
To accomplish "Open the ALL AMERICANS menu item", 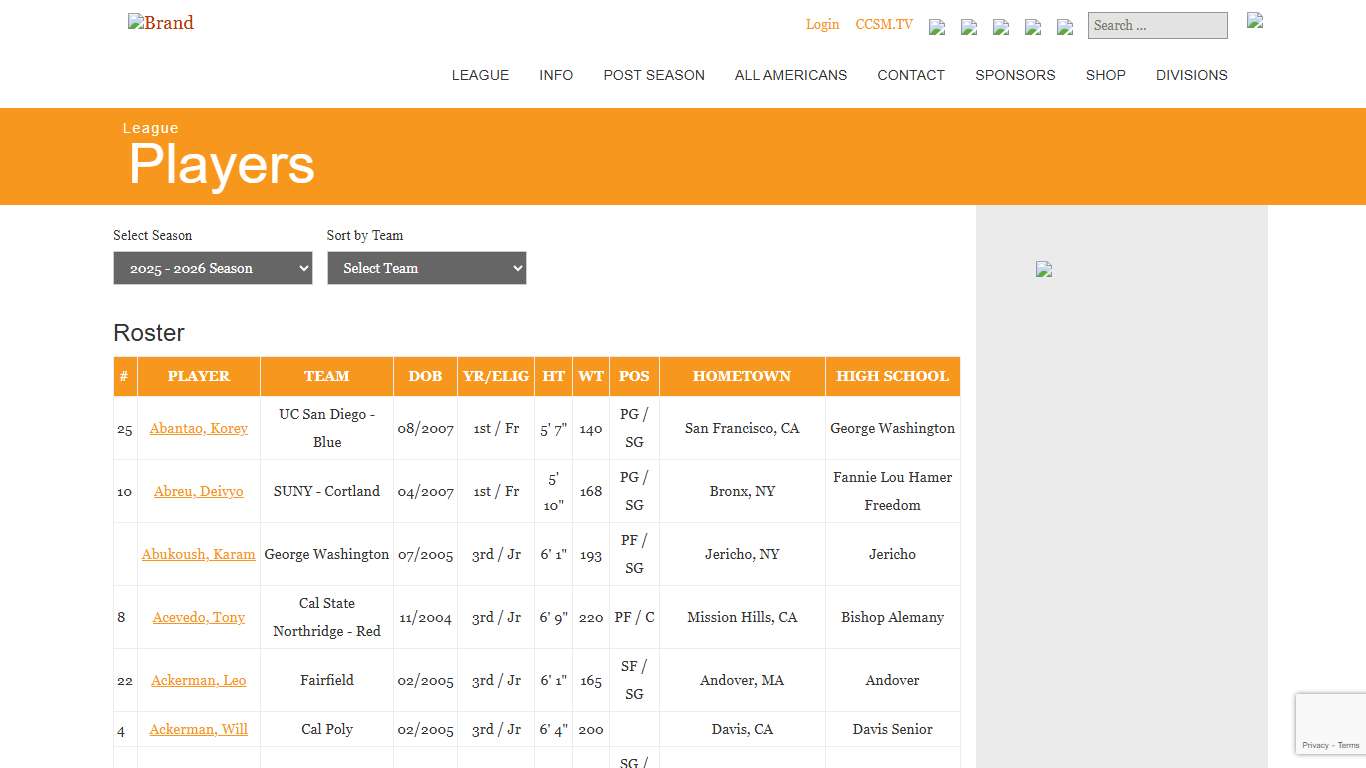I will (791, 75).
